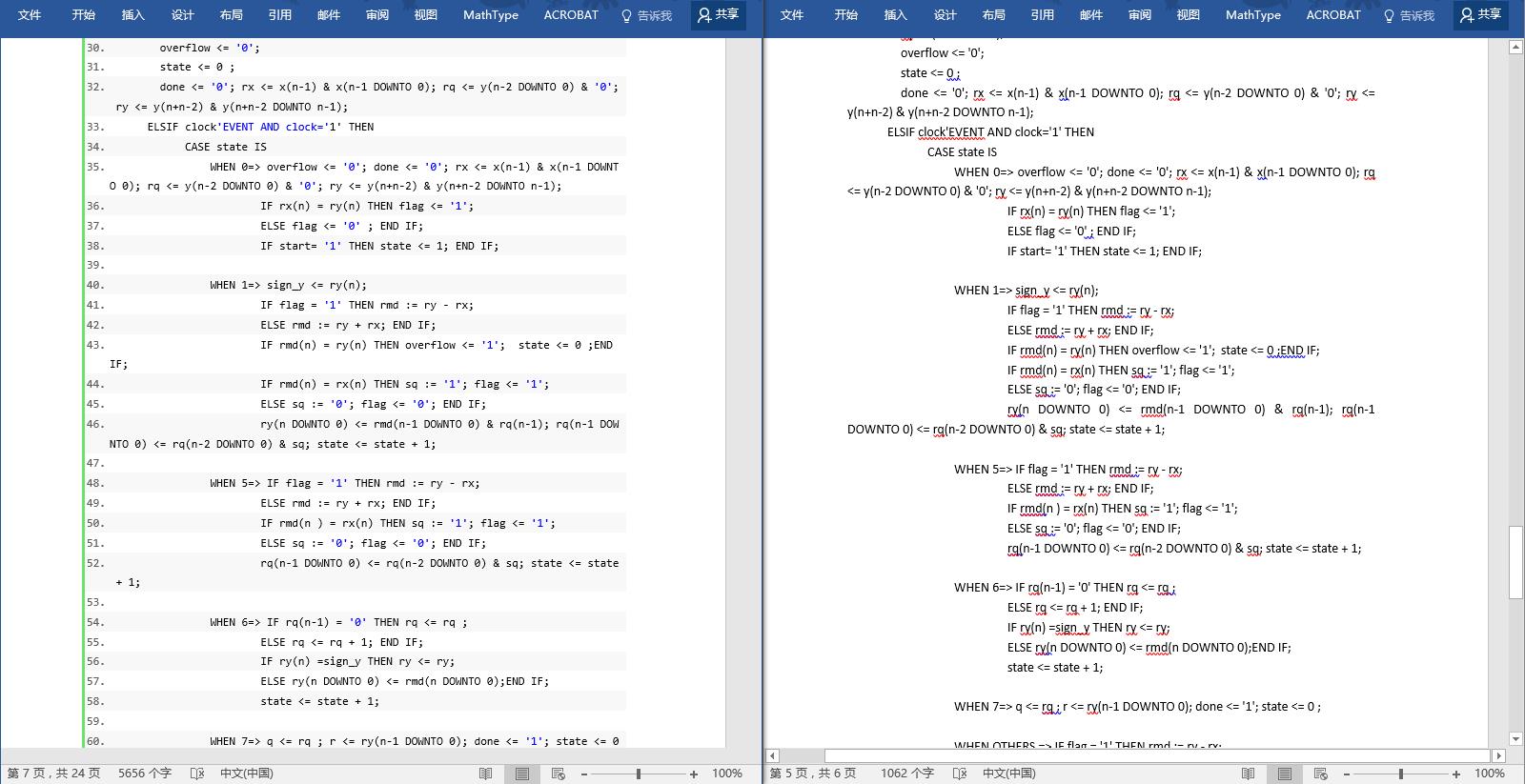1525x784 pixels.
Task: Open 邮件 tab in right Word window
Action: pos(1091,14)
